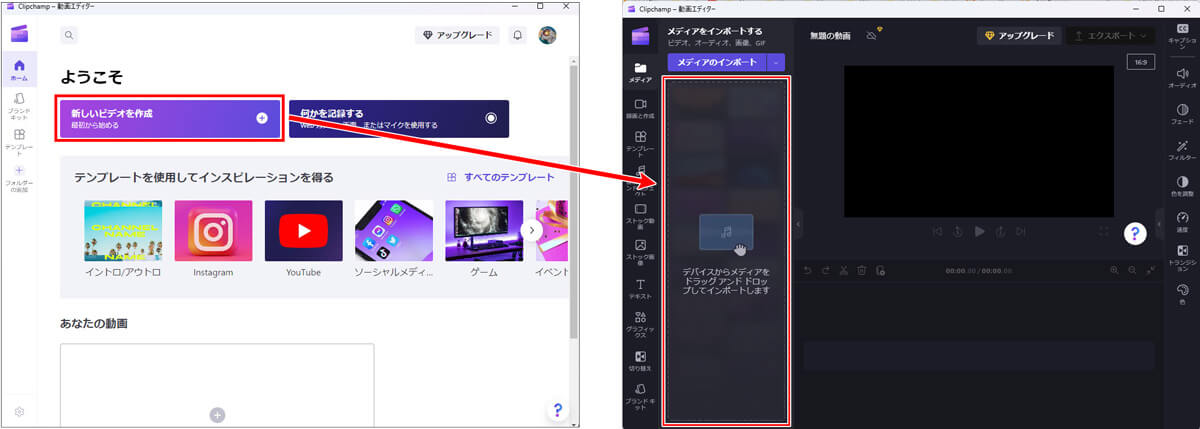Screen dimensions: 1200x429
Task: Open 色 color panel on right sidebar
Action: pyautogui.click(x=1183, y=293)
